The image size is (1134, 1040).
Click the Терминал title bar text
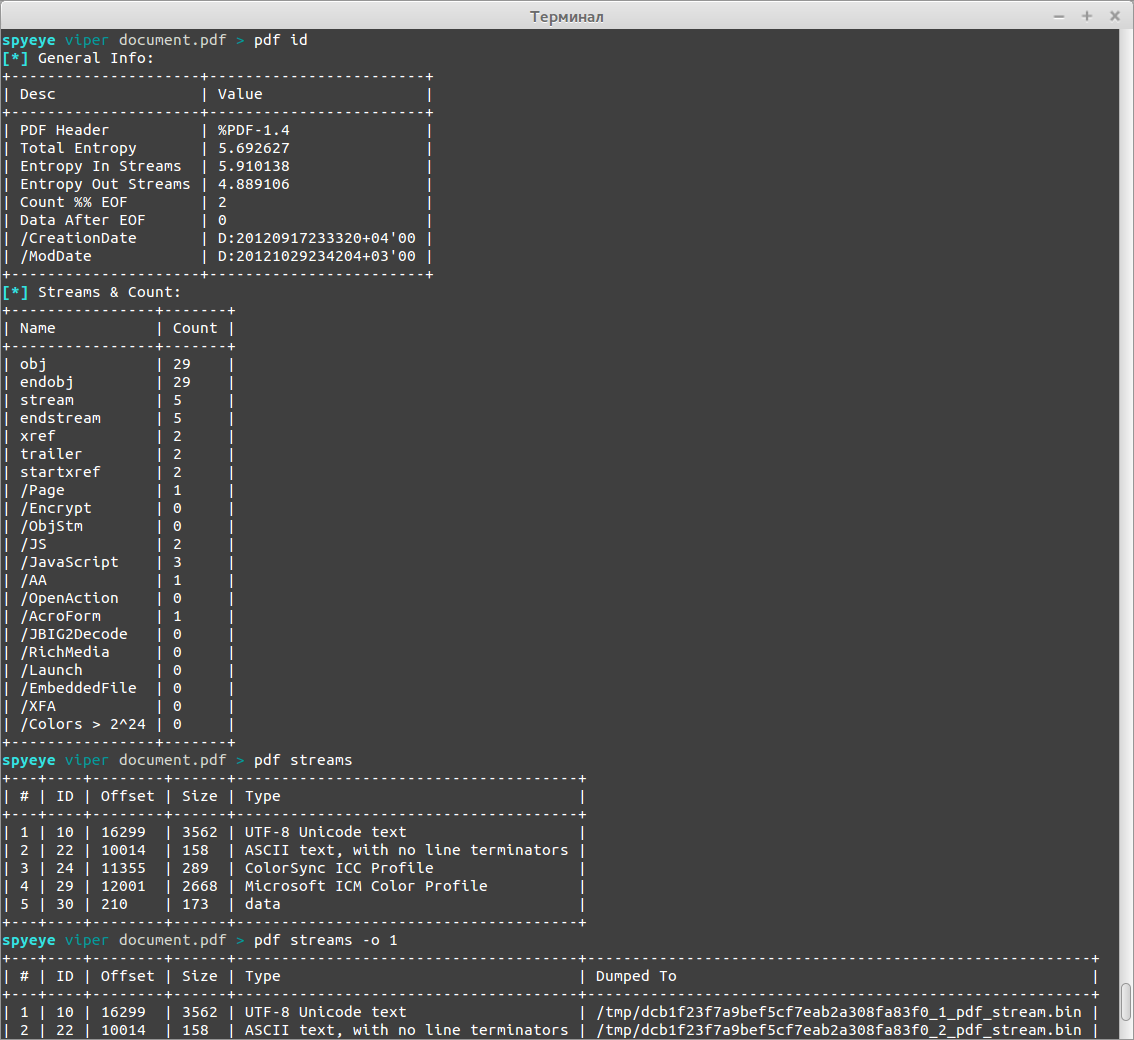[566, 16]
